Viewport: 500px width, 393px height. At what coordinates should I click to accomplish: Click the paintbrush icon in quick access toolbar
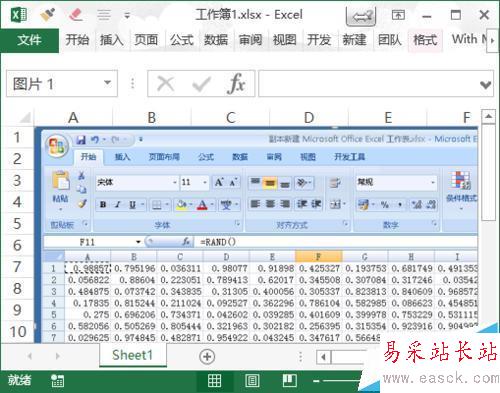pyautogui.click(x=47, y=15)
